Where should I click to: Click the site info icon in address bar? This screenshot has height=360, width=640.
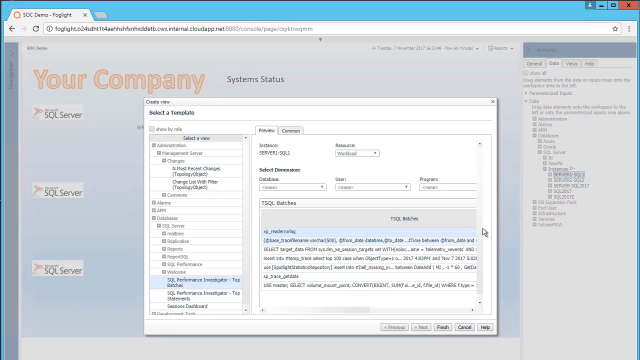coord(49,29)
